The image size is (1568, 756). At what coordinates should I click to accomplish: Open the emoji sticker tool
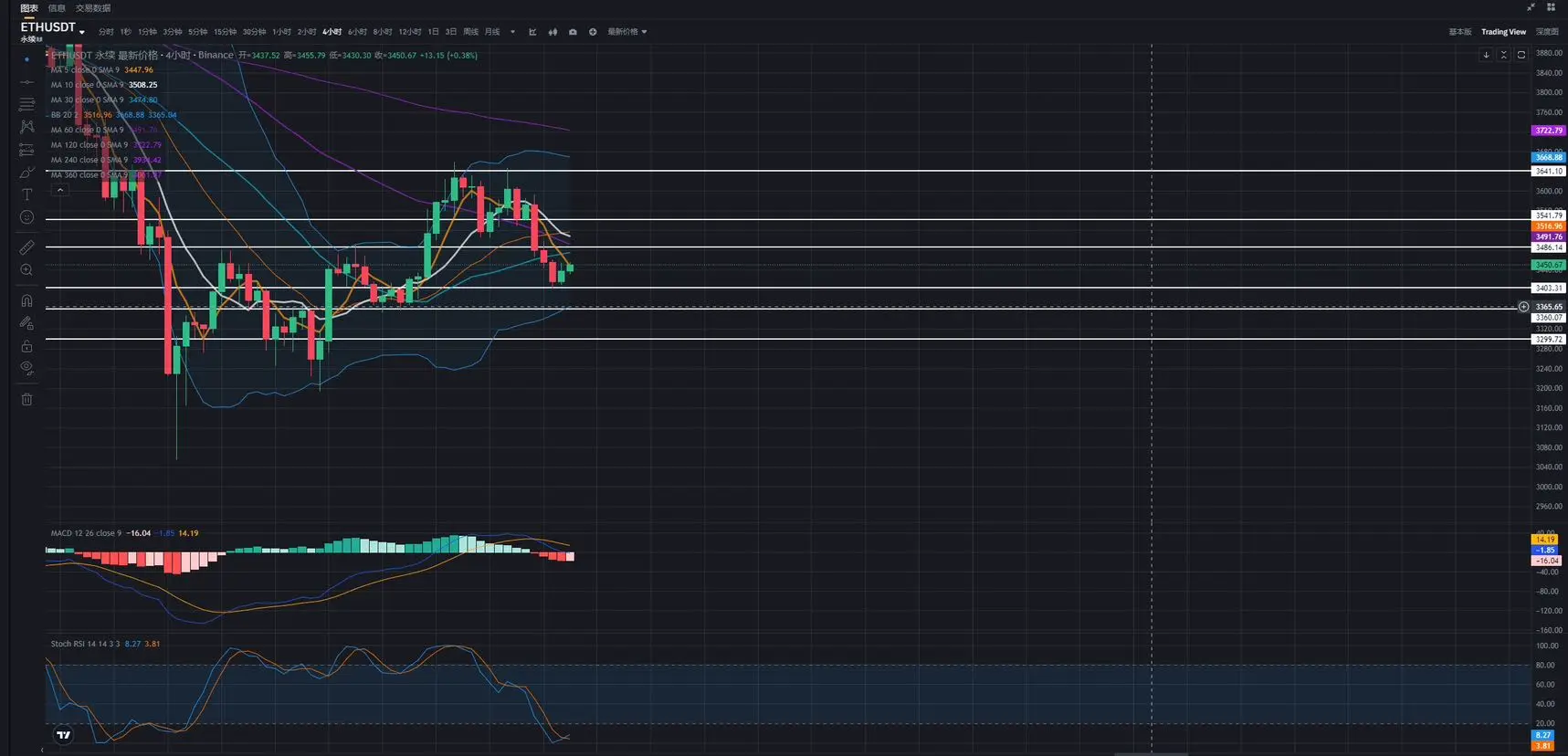point(26,217)
